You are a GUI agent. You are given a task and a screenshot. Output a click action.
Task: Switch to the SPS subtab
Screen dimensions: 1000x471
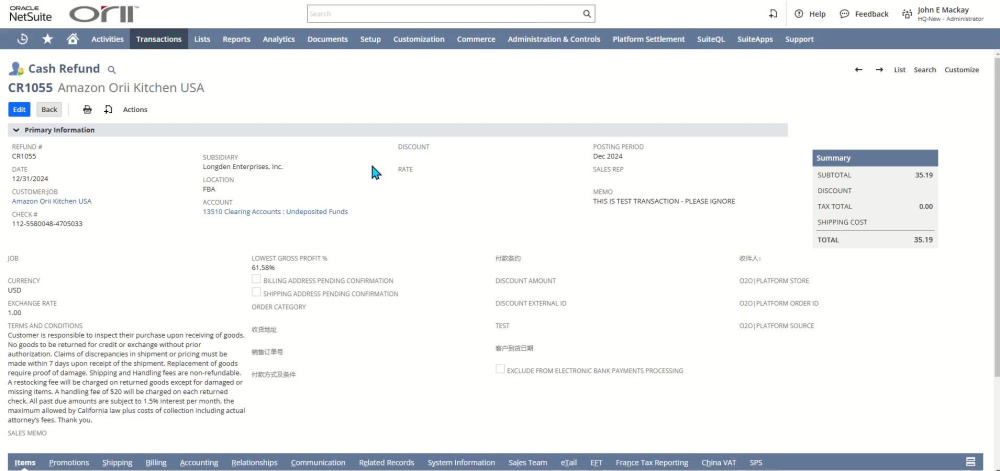pos(756,463)
